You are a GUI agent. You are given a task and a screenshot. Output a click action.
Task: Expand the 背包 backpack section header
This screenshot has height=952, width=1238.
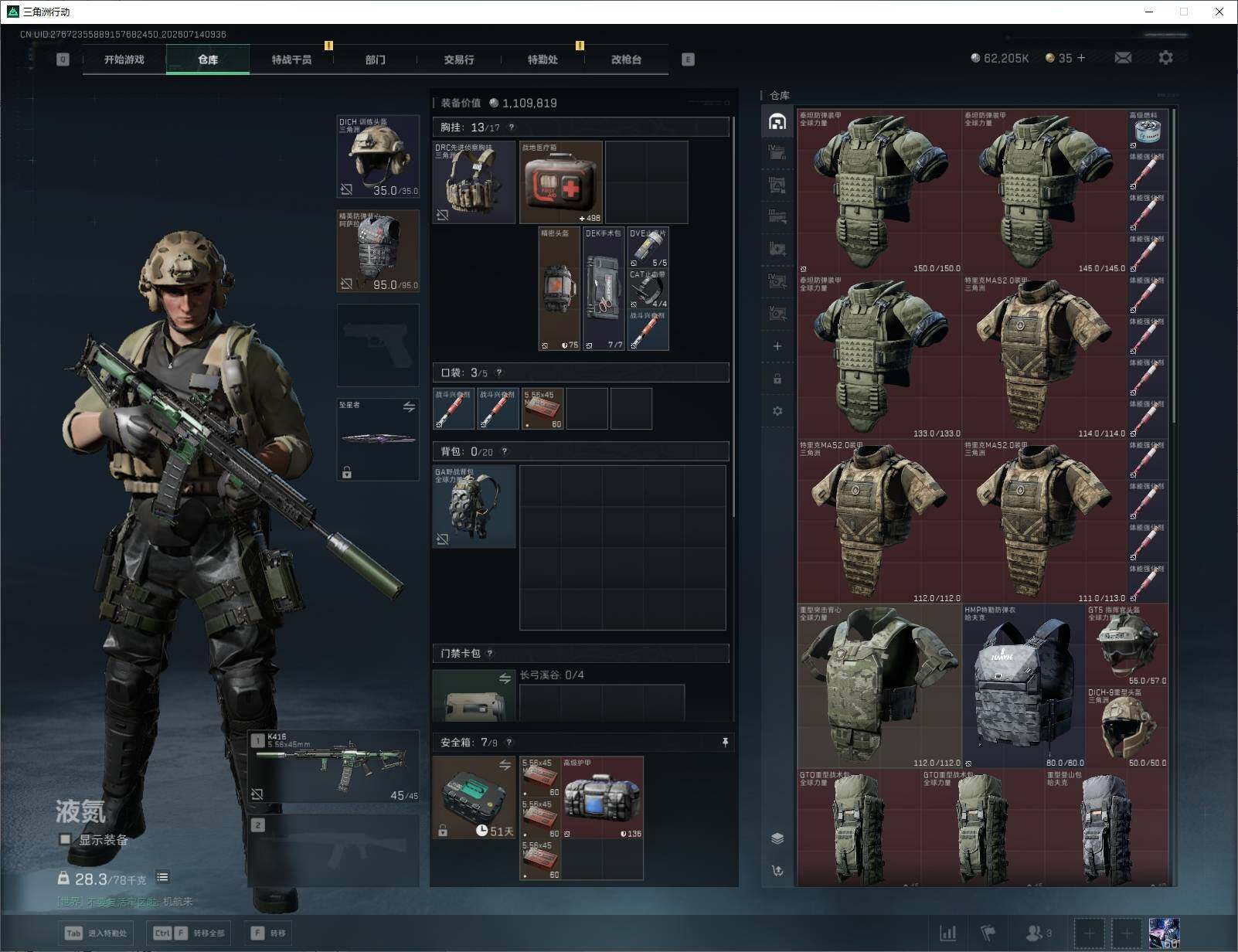580,451
